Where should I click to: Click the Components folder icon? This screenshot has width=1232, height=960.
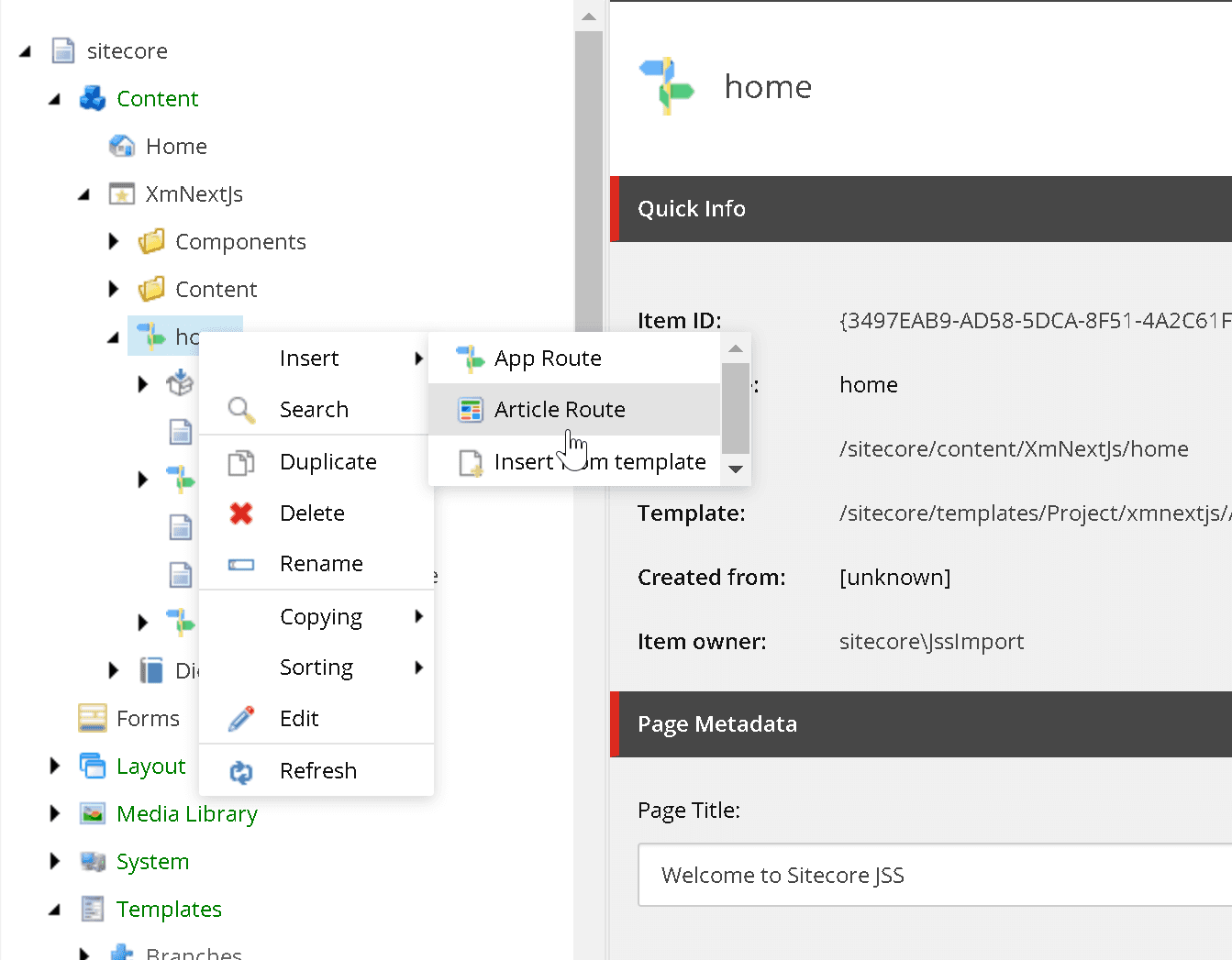[x=151, y=241]
